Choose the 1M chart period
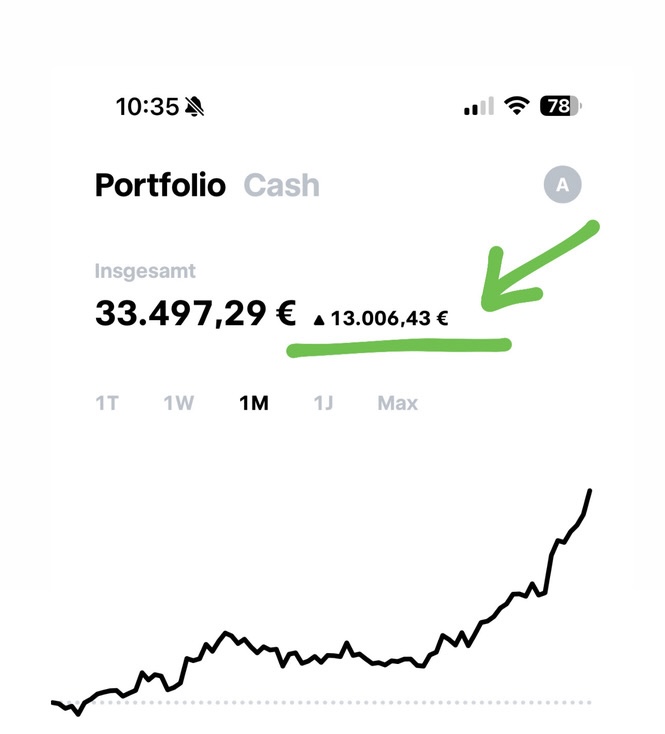The height and width of the screenshot is (734, 665). click(253, 404)
